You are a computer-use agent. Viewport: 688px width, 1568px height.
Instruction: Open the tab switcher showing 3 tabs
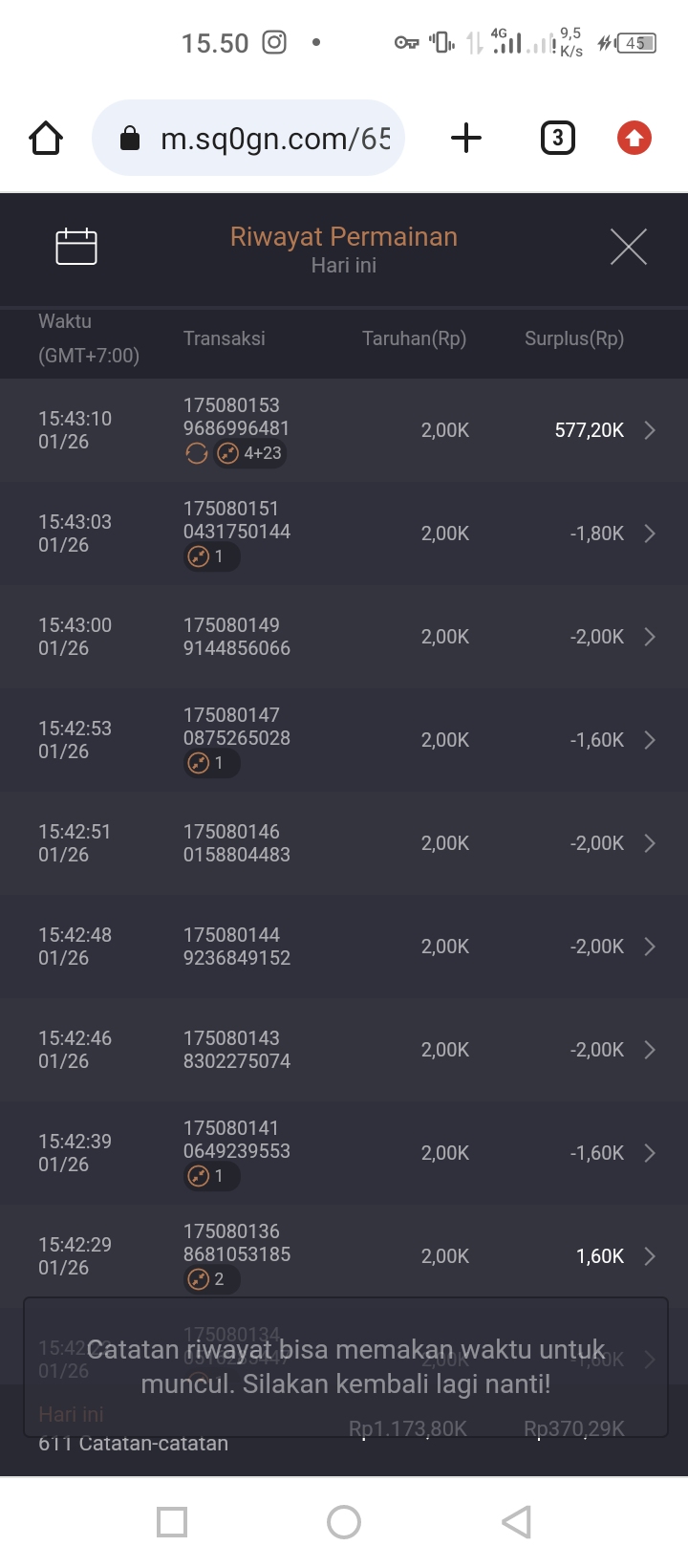(558, 139)
